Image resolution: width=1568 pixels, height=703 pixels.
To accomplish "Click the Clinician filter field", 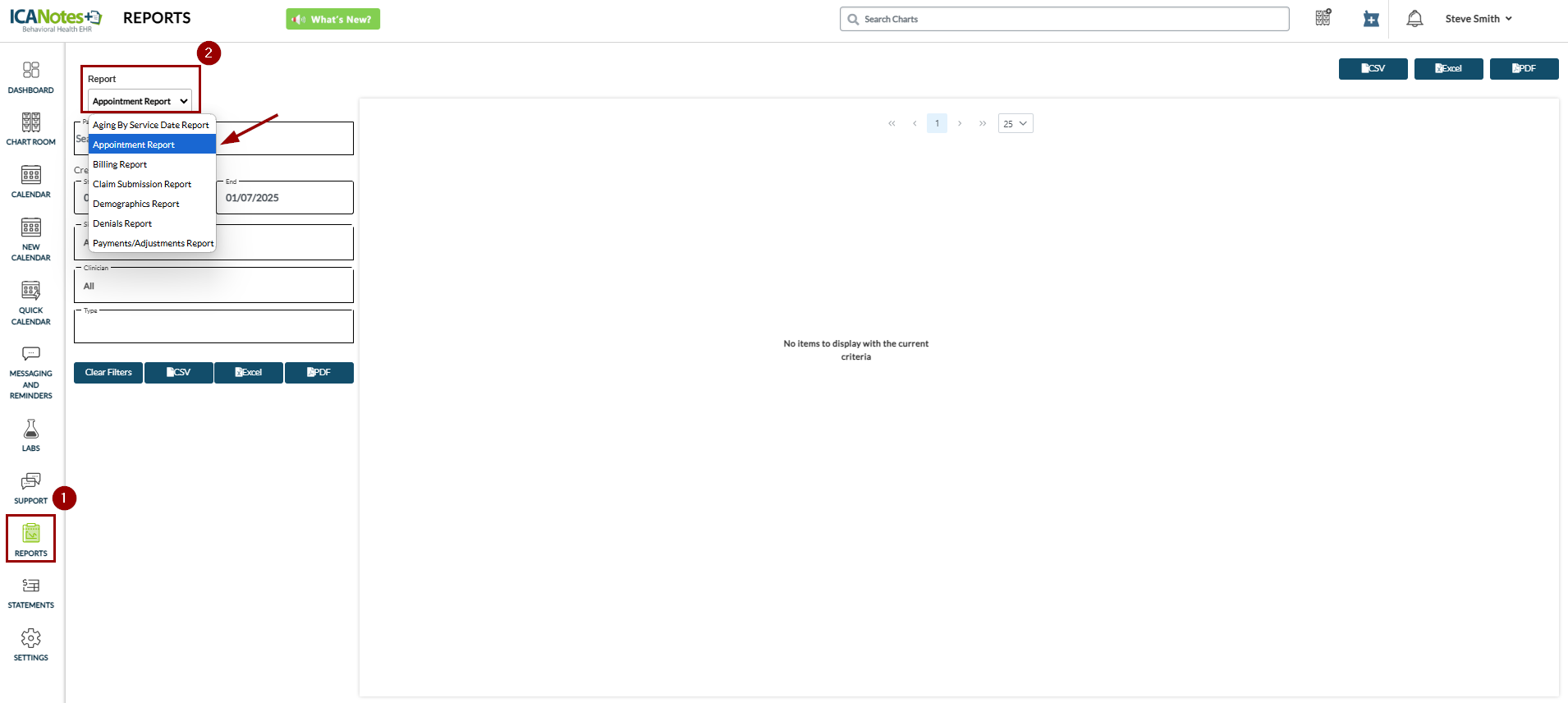I will tap(213, 286).
